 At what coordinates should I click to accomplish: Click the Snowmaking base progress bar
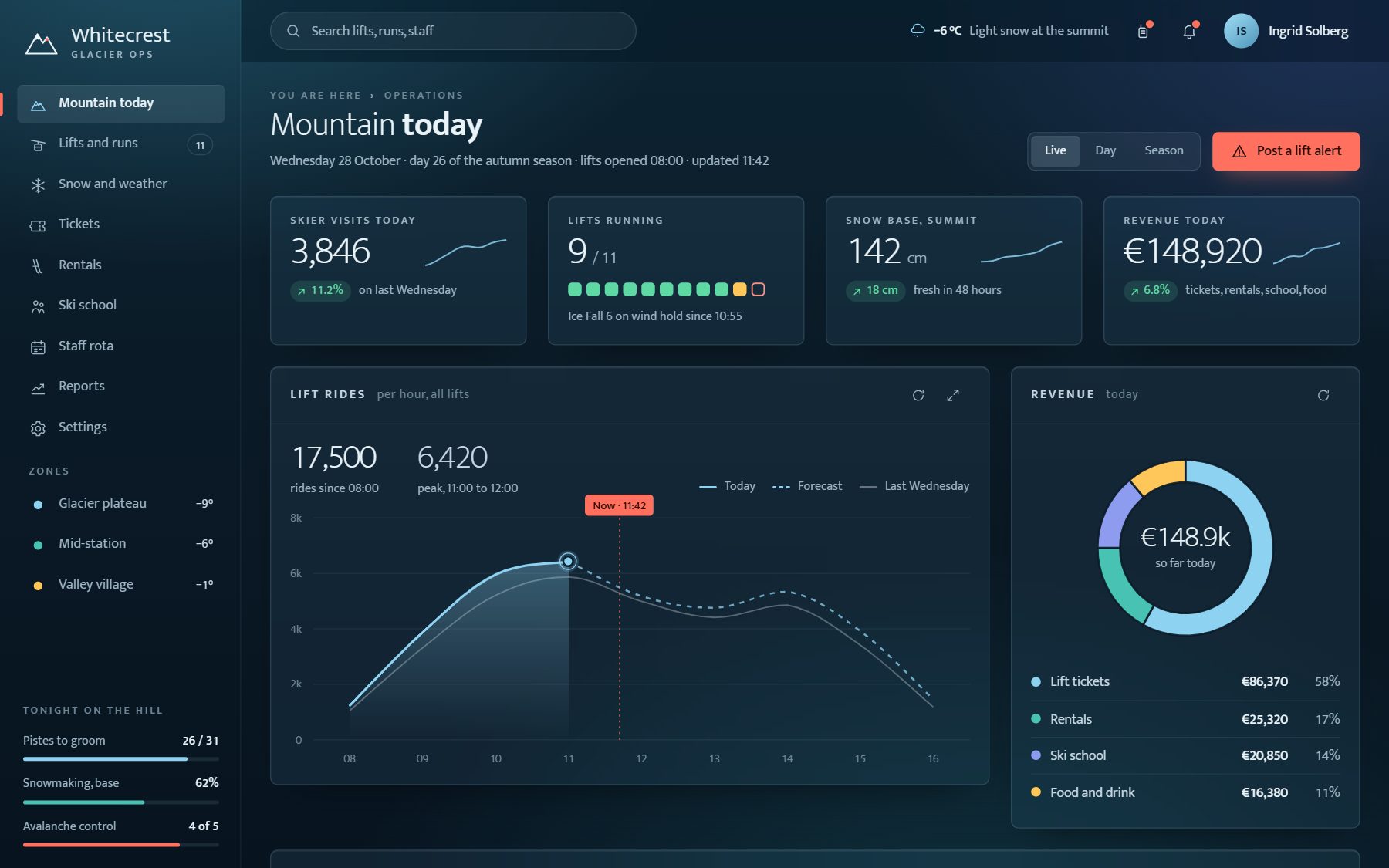pos(121,802)
